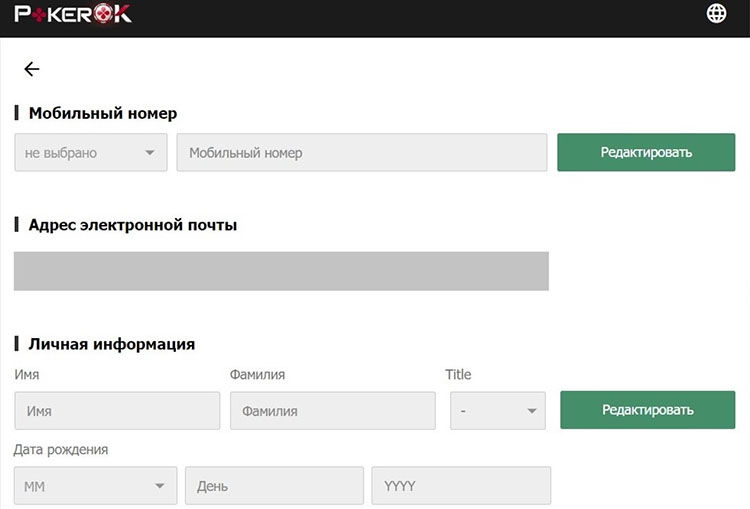
Task: Focus the 'Имя' input field
Action: pyautogui.click(x=117, y=410)
